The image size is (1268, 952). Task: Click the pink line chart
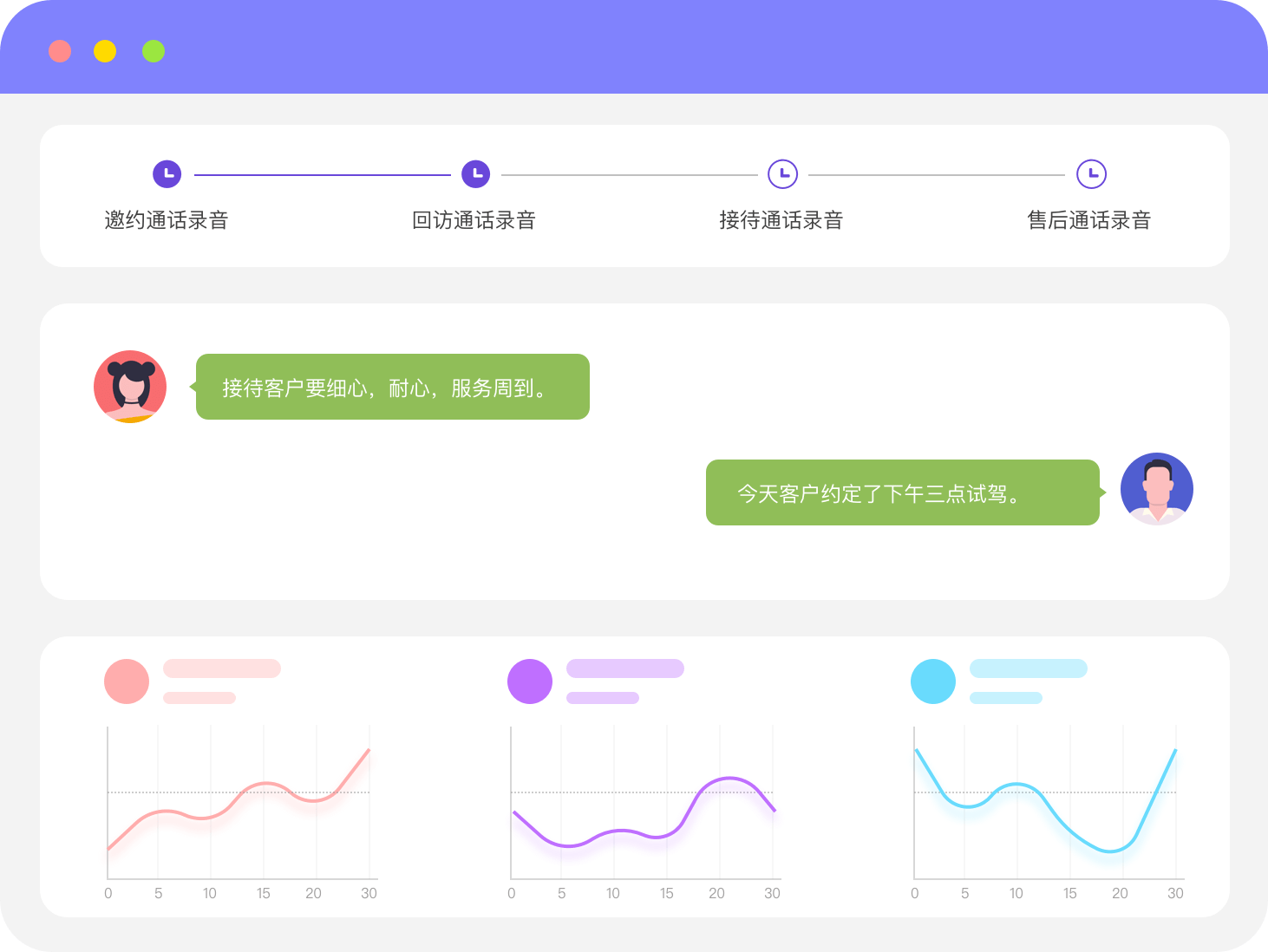[240, 813]
